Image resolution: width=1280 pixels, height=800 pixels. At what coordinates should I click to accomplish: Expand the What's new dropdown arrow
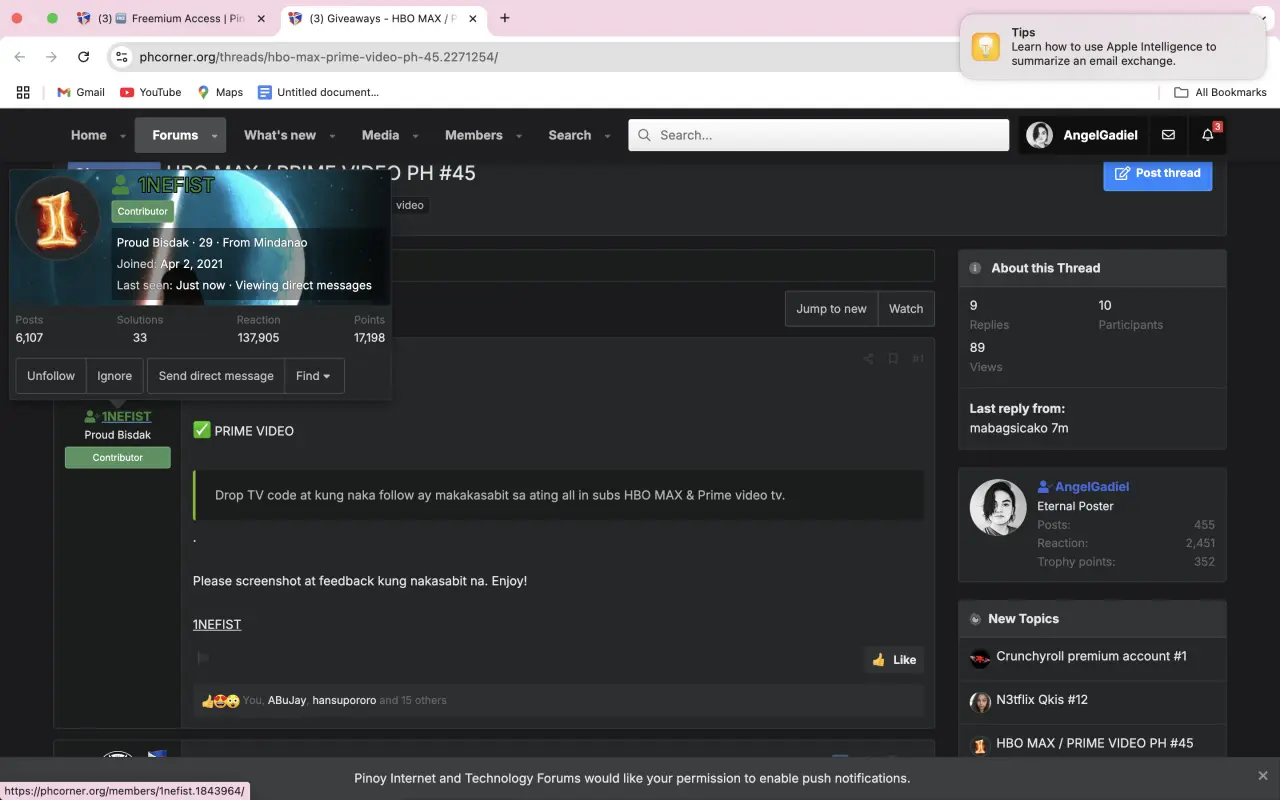(332, 136)
